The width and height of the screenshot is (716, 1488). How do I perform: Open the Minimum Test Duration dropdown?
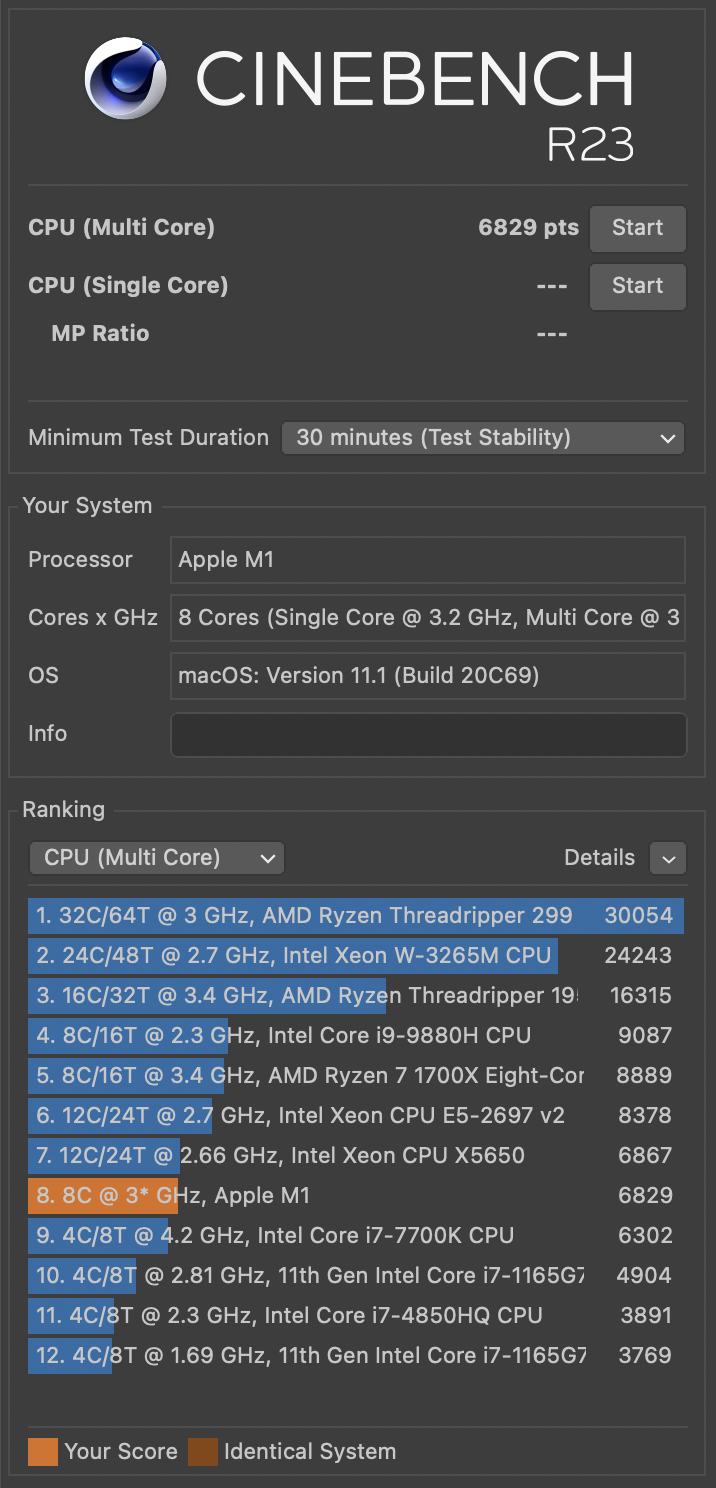click(x=483, y=438)
